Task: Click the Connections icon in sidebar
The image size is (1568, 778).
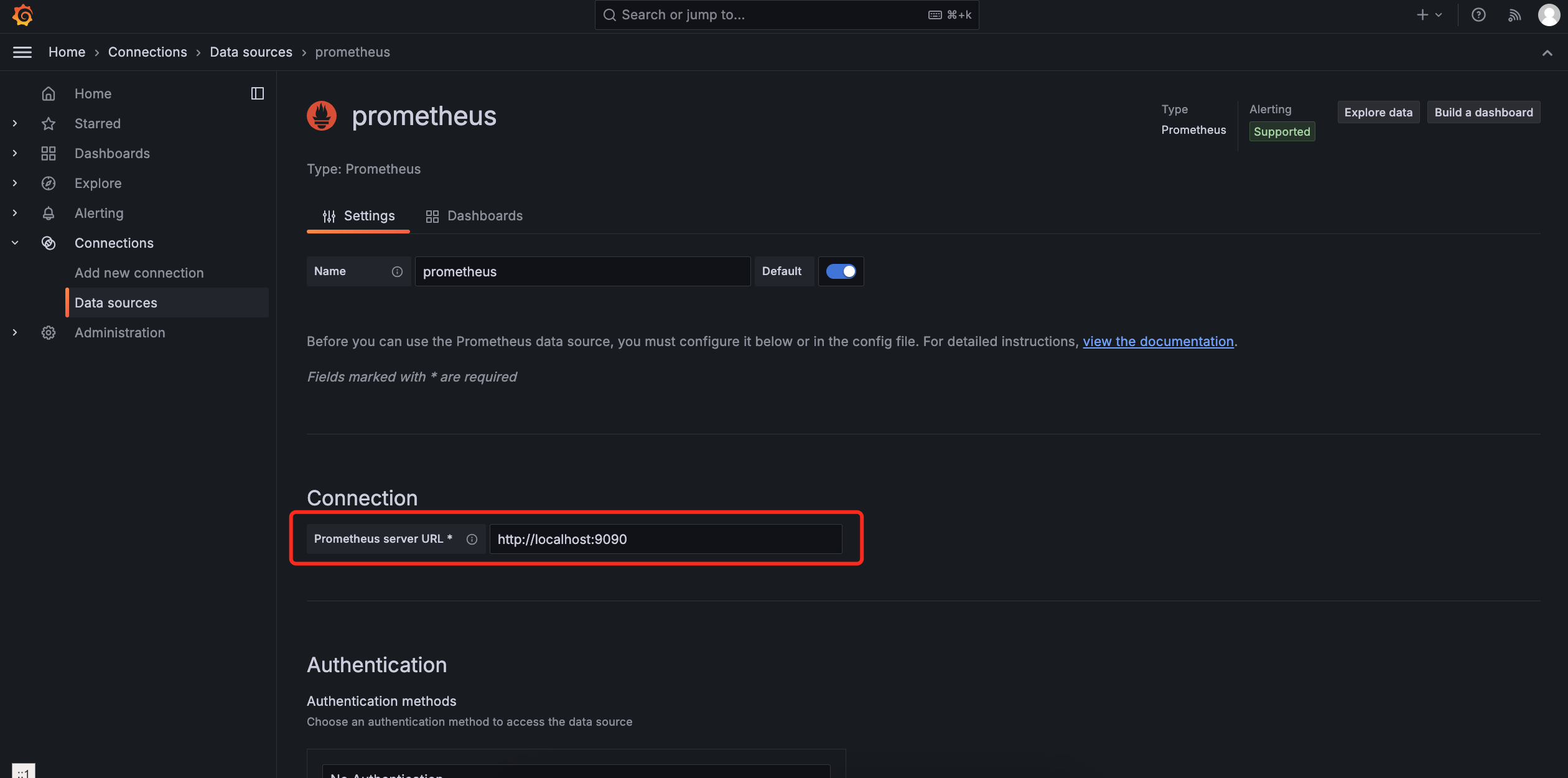Action: 49,243
